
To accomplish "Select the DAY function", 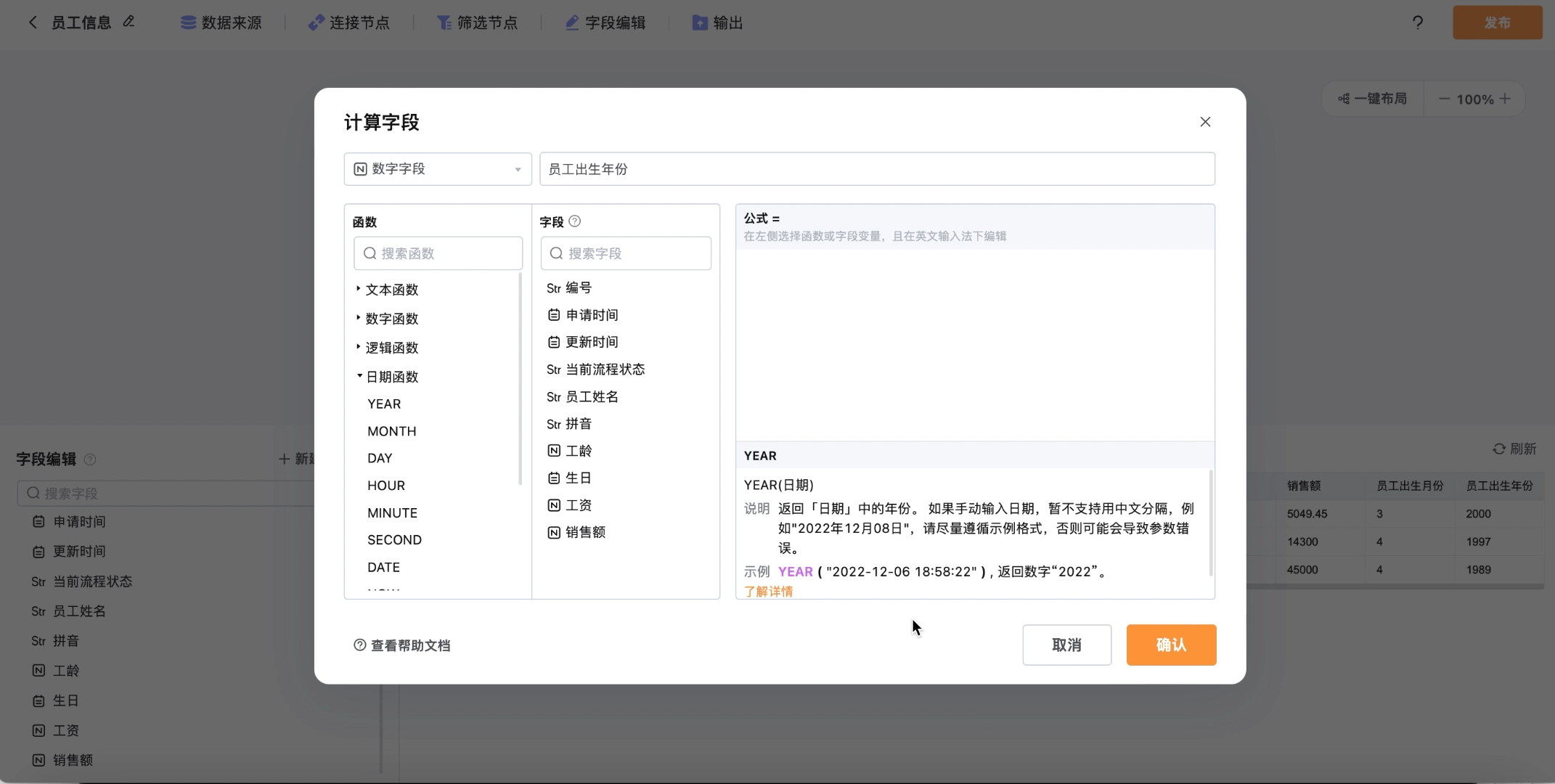I will 380,459.
